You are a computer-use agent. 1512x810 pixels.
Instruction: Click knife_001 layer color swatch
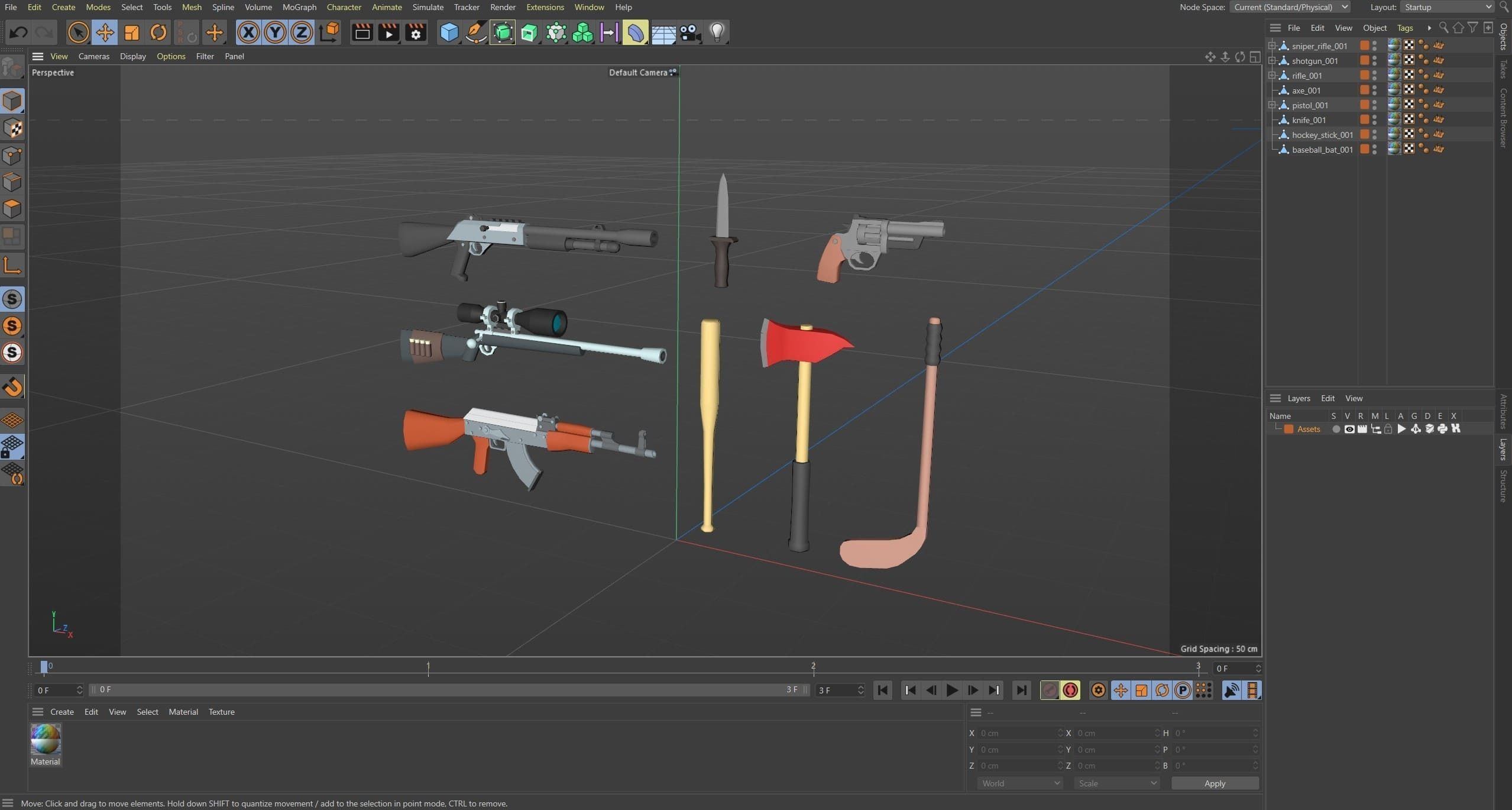point(1365,120)
